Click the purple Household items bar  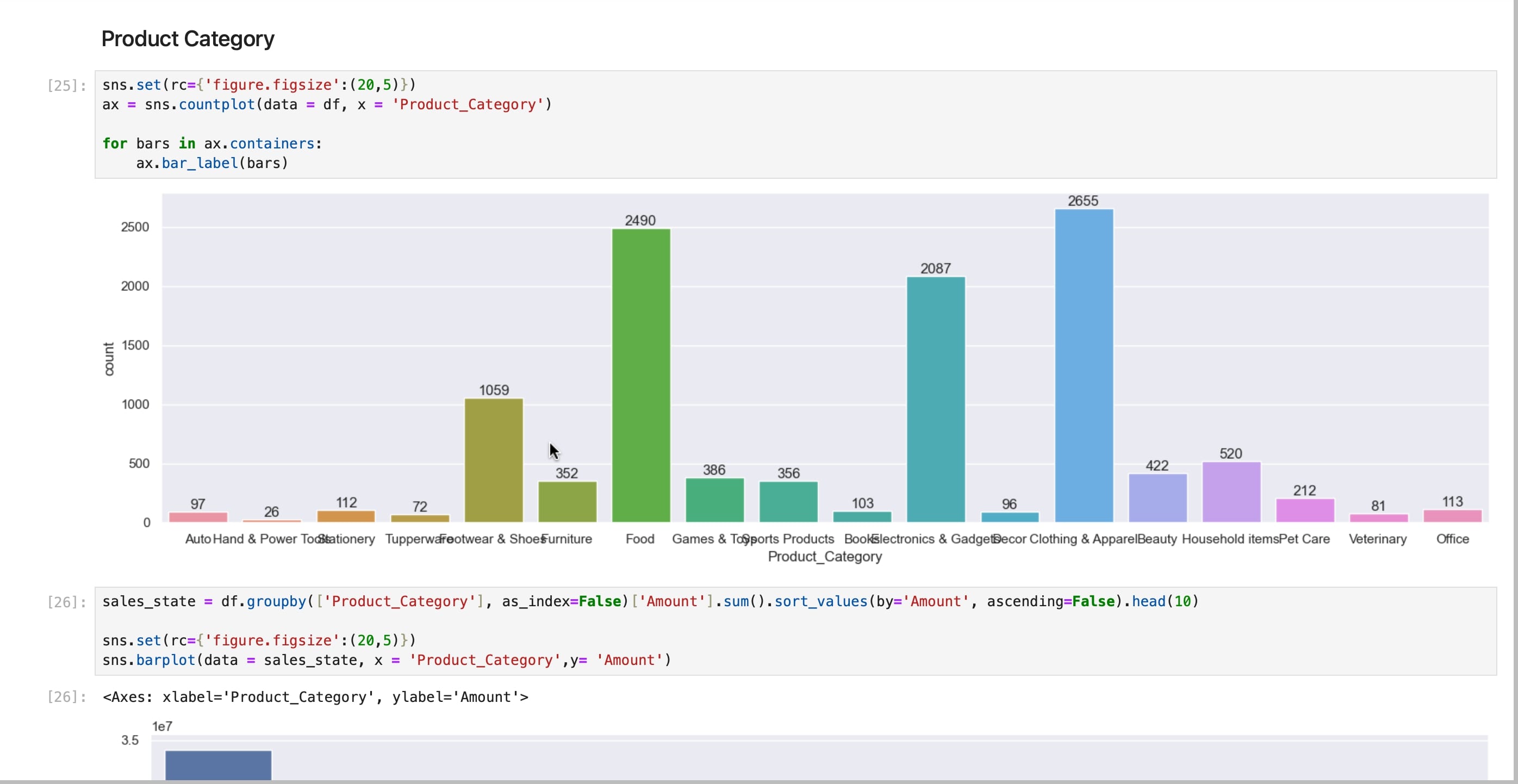coord(1230,491)
